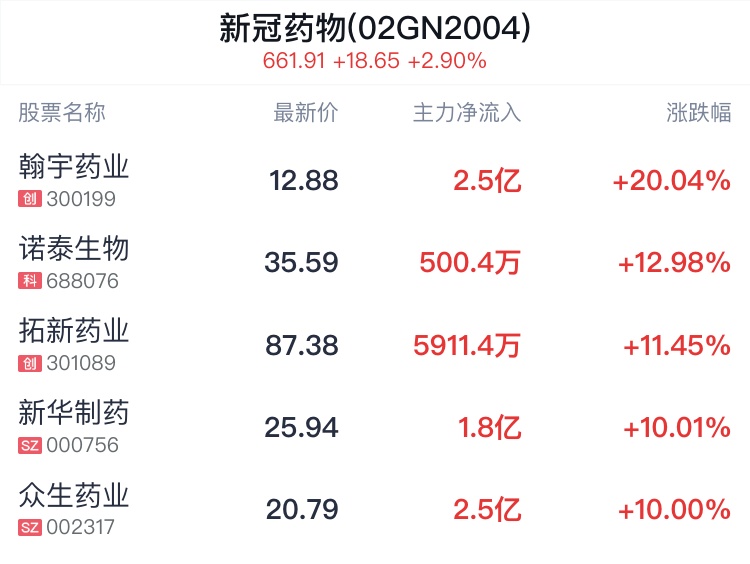
Task: Sort by 最新价 column header
Action: (x=305, y=113)
